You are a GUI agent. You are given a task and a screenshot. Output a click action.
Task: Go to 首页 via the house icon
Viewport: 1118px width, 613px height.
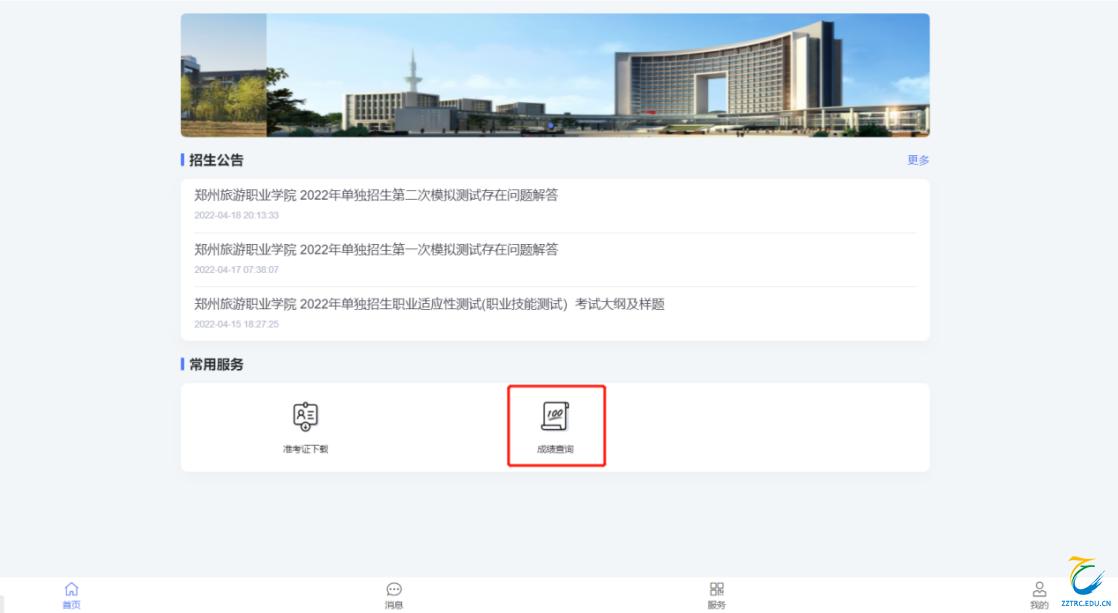[71, 590]
